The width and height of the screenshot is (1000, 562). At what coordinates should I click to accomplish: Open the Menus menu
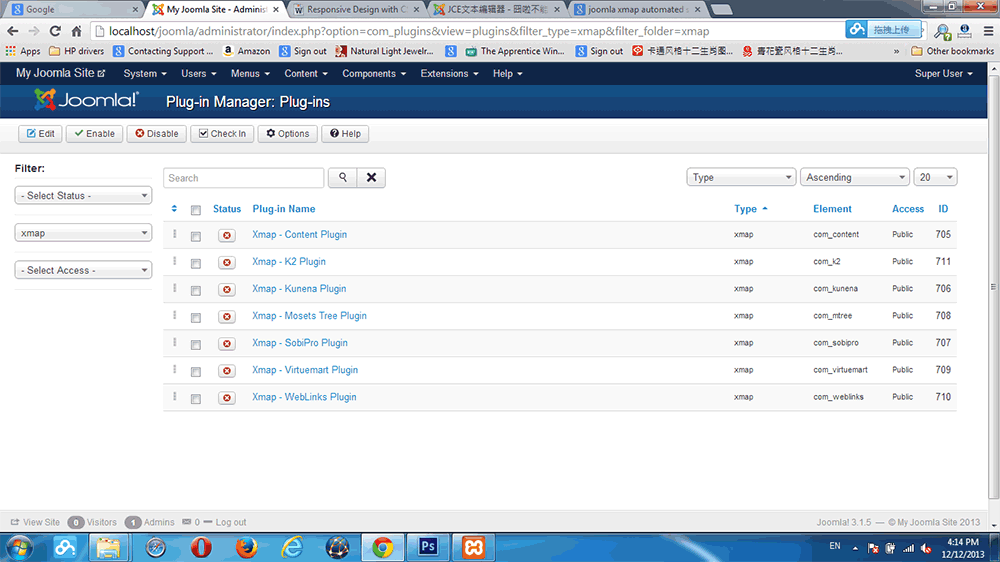(250, 73)
